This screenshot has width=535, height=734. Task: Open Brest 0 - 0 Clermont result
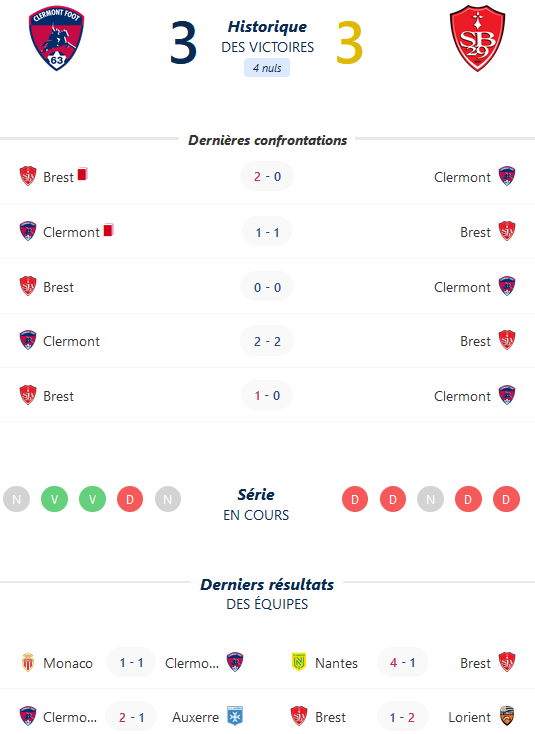click(x=267, y=286)
